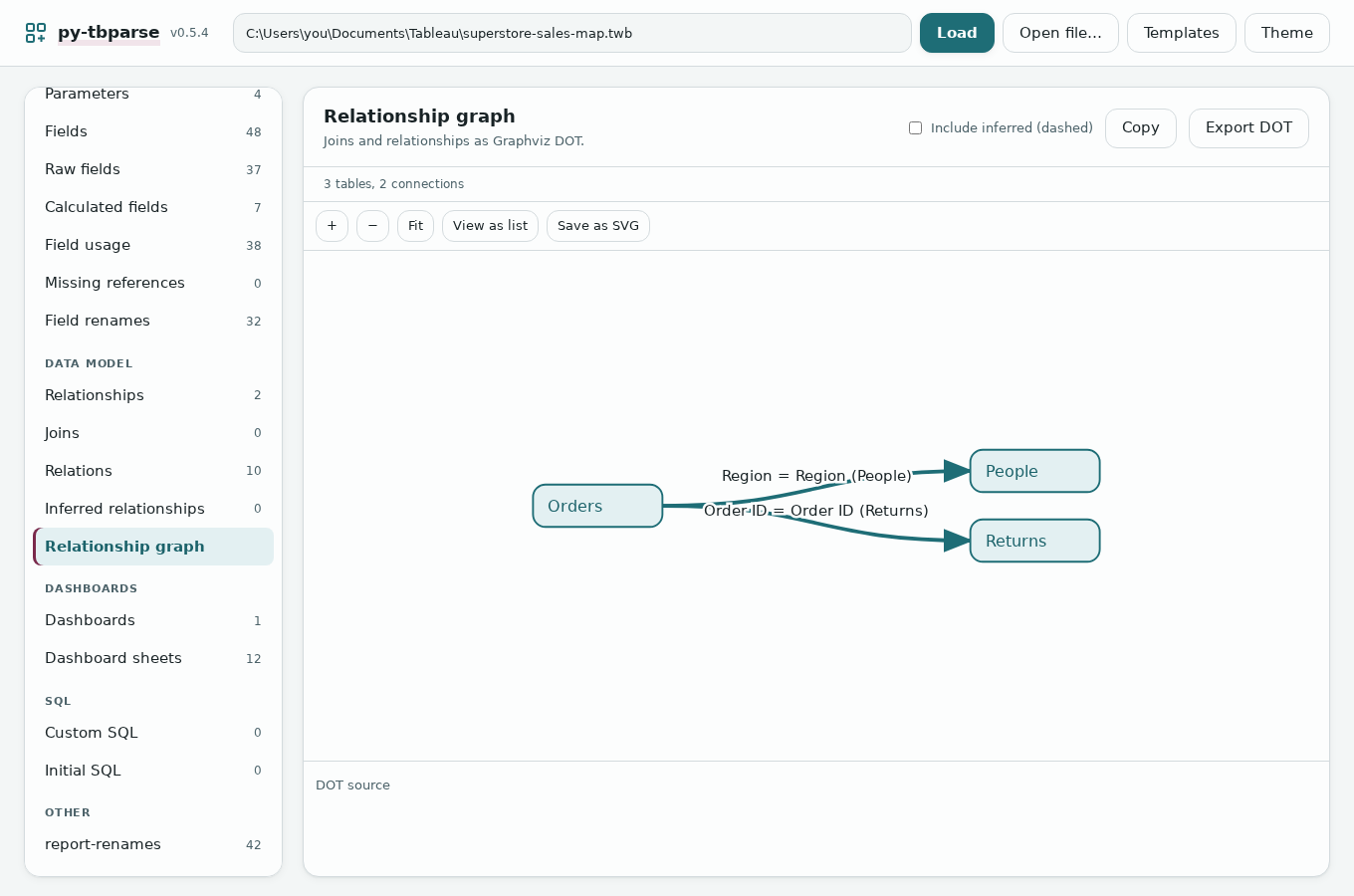Open Dashboards in sidebar
The height and width of the screenshot is (896, 1354).
click(153, 620)
